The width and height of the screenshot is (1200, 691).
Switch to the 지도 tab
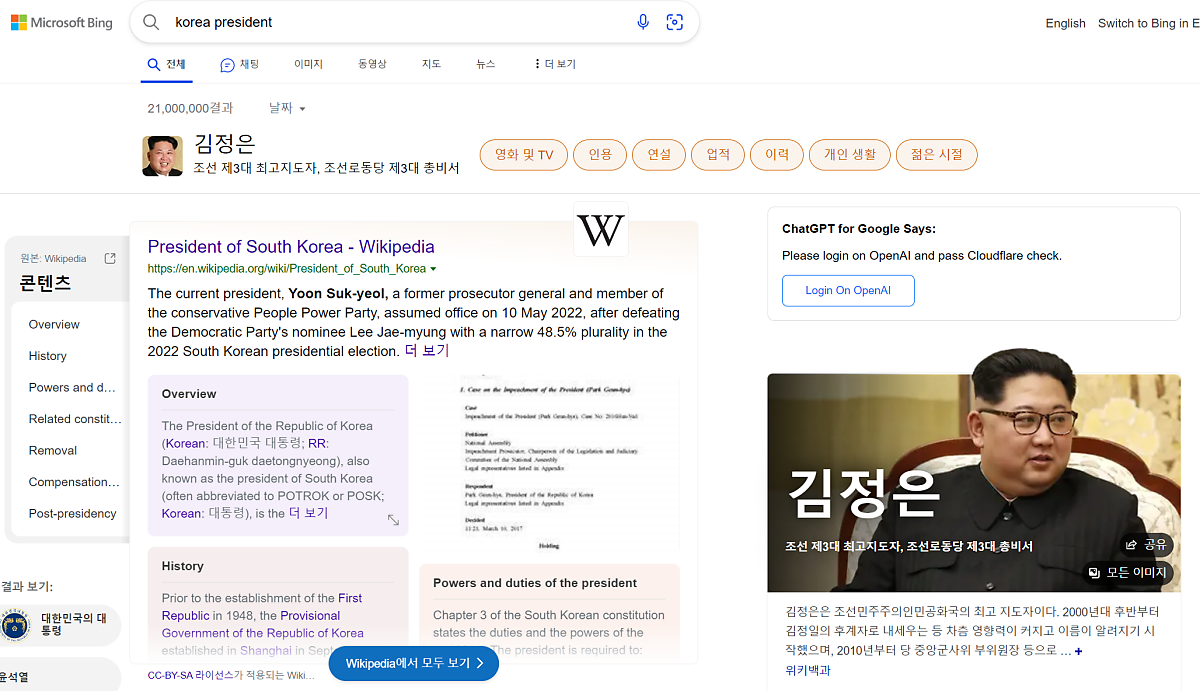point(431,64)
